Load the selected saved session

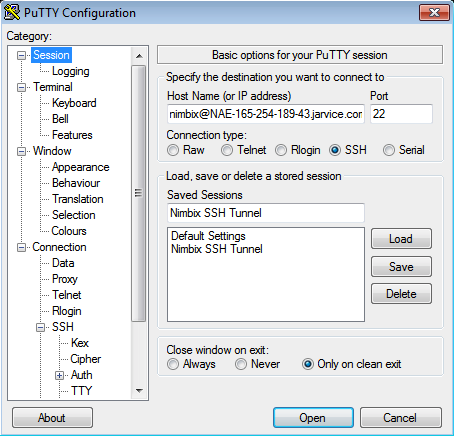401,239
